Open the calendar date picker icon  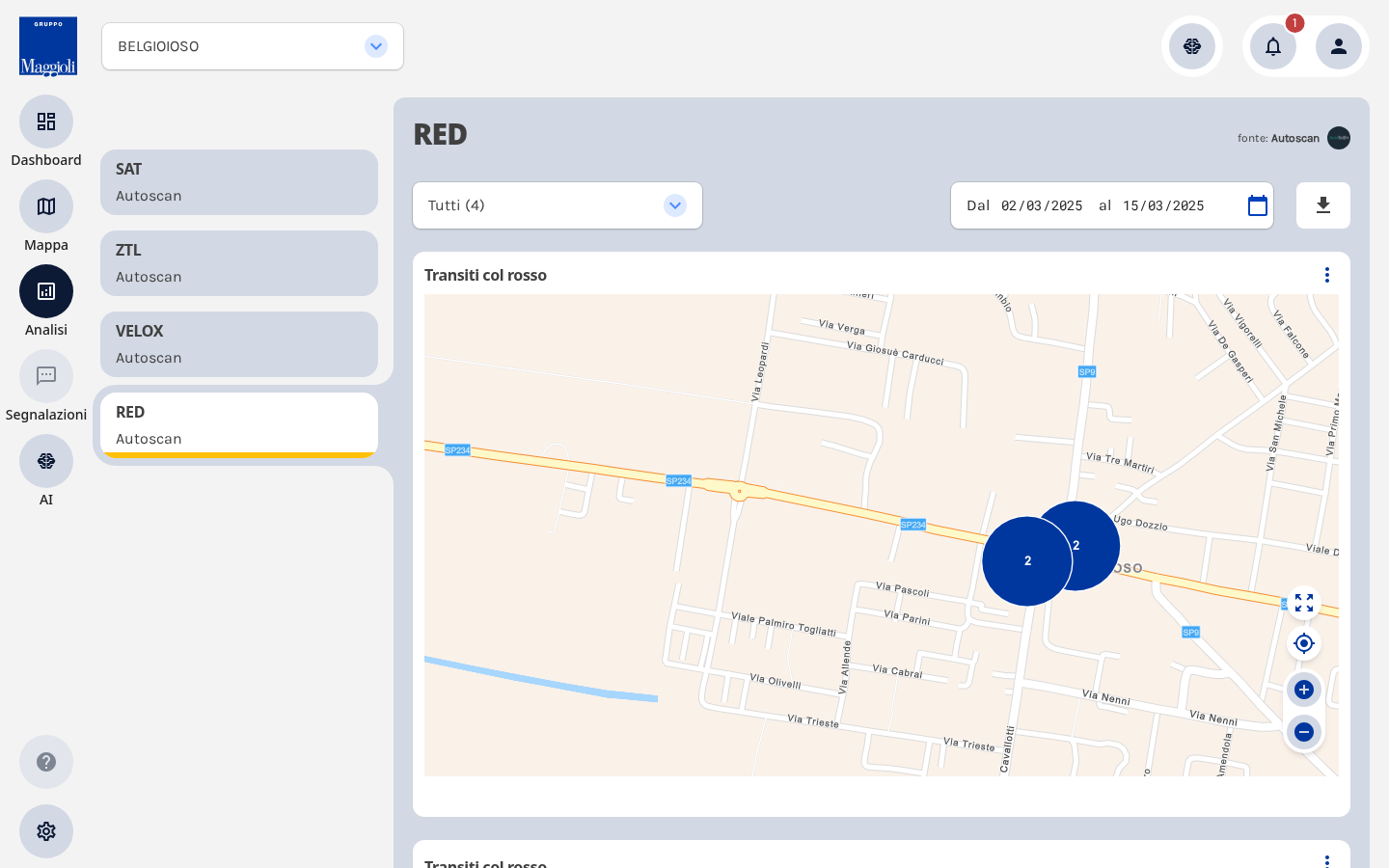1258,205
